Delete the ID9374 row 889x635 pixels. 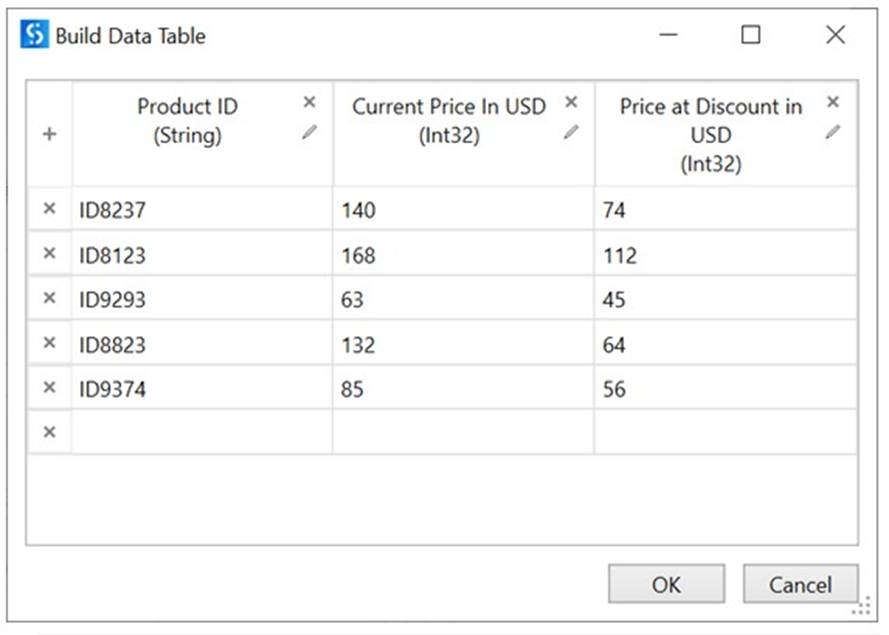[x=48, y=388]
